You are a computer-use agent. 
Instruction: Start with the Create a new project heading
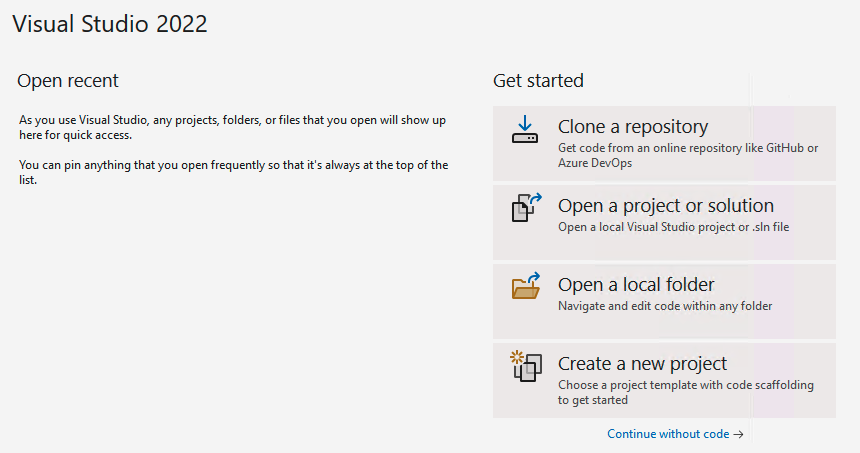(x=642, y=364)
